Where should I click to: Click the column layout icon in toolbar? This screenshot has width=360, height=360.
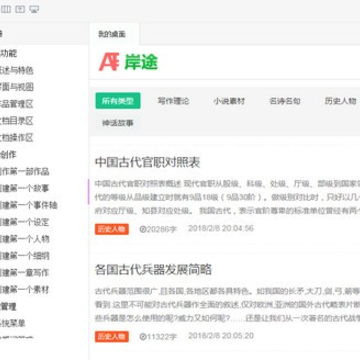[6, 10]
